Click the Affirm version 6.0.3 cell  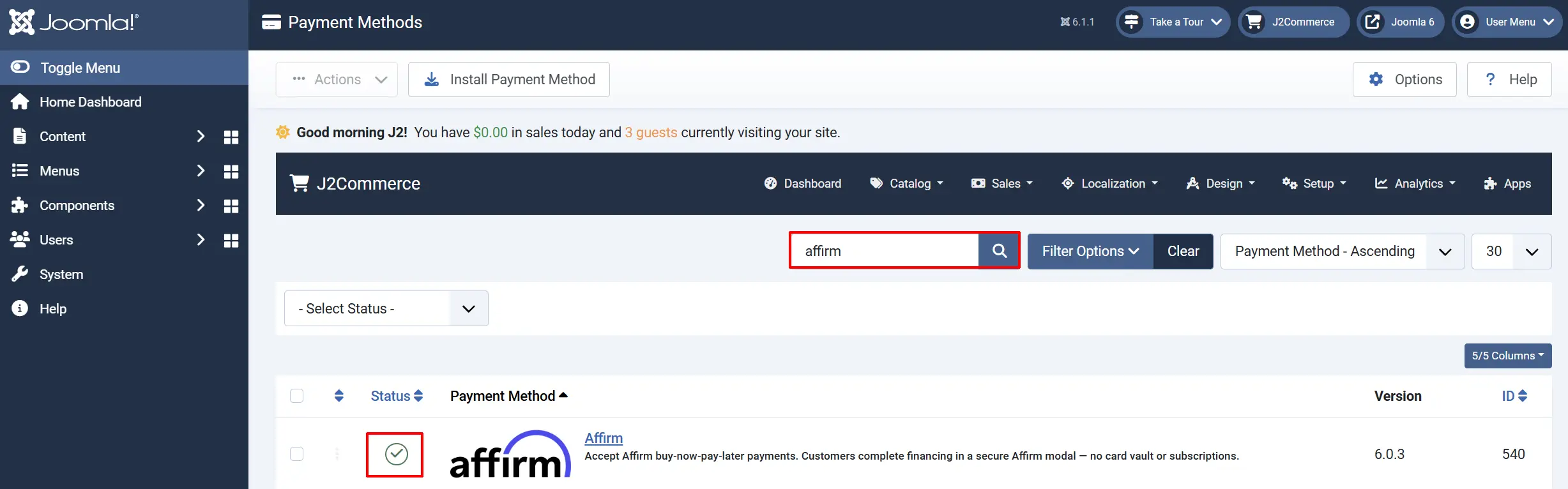1389,454
